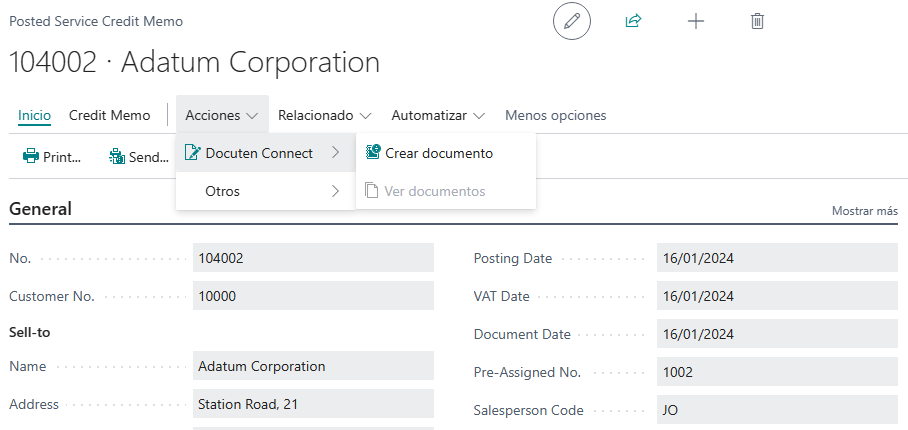This screenshot has width=908, height=430.
Task: Switch to the Credit Memo tab
Action: tap(109, 115)
